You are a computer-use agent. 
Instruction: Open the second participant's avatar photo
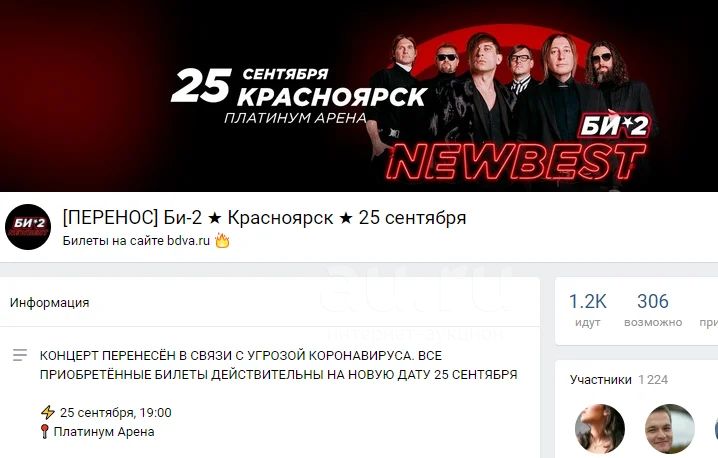tap(670, 429)
